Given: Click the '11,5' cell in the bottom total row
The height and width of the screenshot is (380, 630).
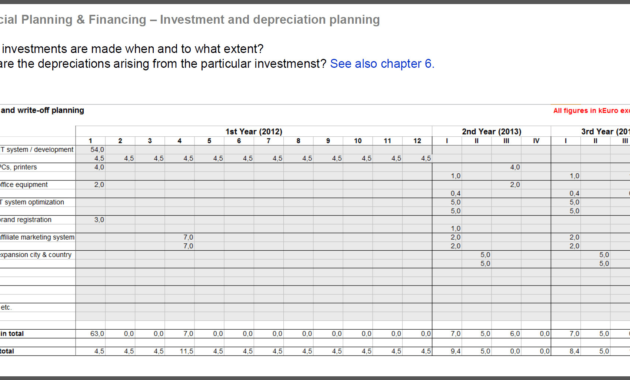Looking at the screenshot, I should (x=187, y=351).
